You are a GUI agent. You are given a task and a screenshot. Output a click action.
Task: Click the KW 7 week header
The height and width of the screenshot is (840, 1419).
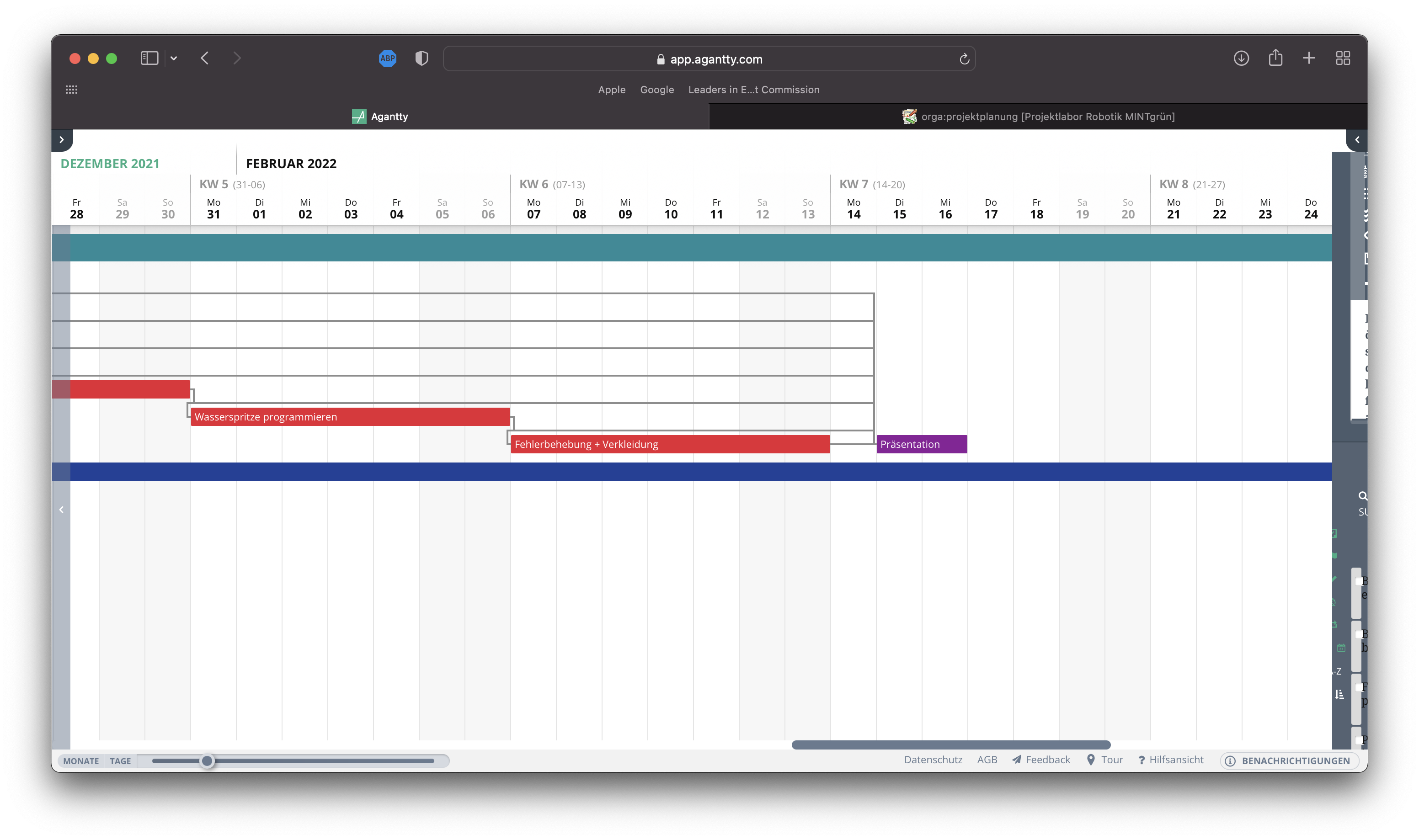point(872,185)
